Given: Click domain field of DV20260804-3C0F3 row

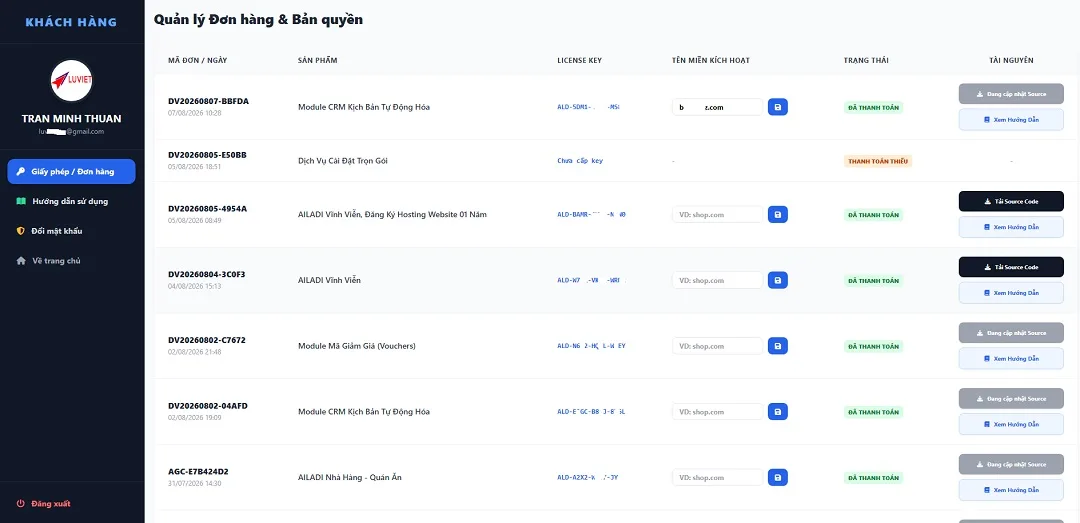Looking at the screenshot, I should pyautogui.click(x=718, y=280).
